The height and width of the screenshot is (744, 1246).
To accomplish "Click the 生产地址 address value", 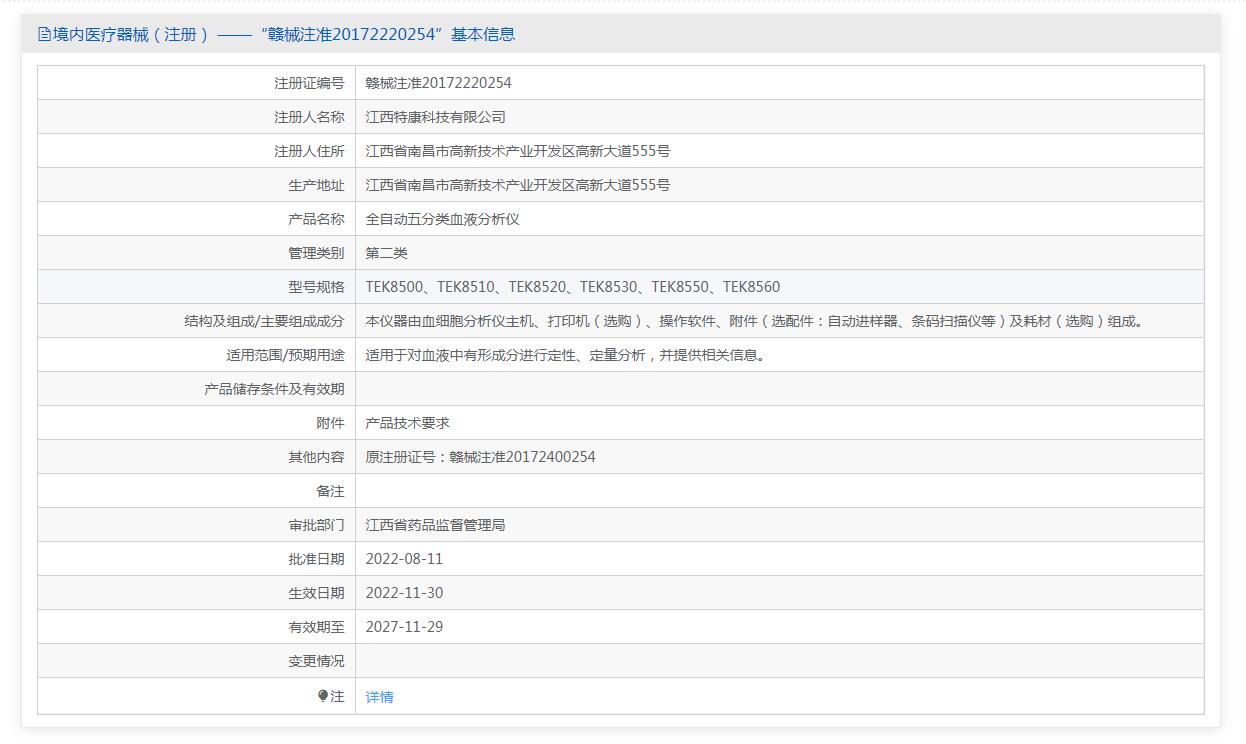I will 518,185.
